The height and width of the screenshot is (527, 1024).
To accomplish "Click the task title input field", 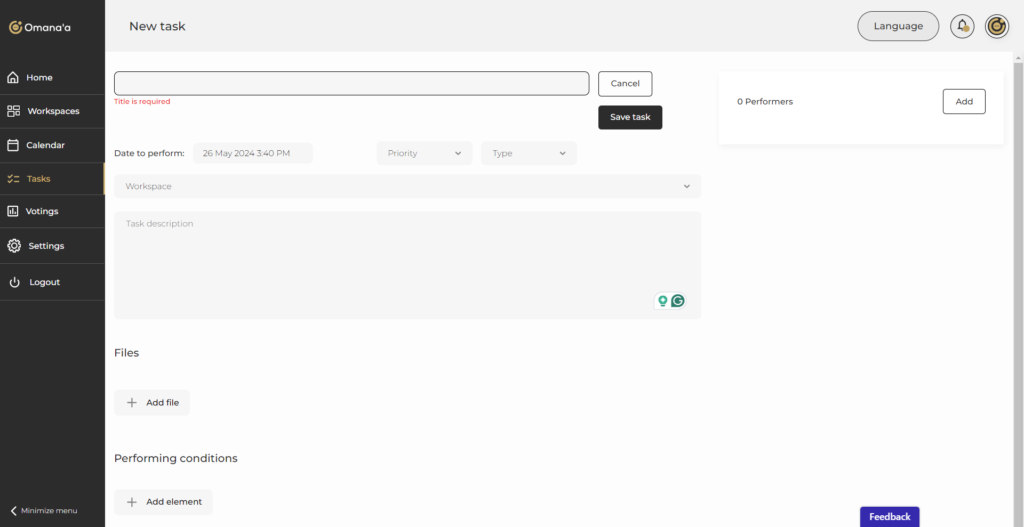I will tap(351, 83).
